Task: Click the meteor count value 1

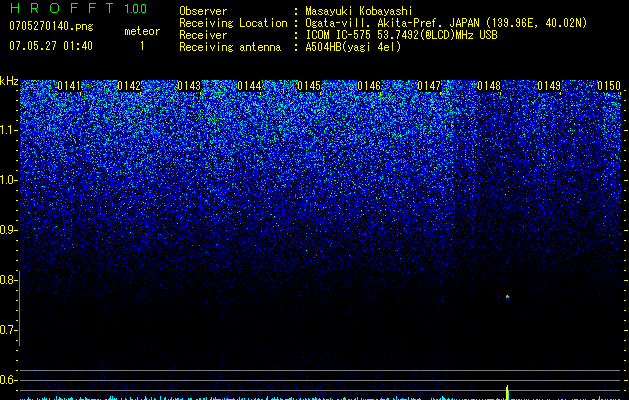Action: click(x=142, y=46)
